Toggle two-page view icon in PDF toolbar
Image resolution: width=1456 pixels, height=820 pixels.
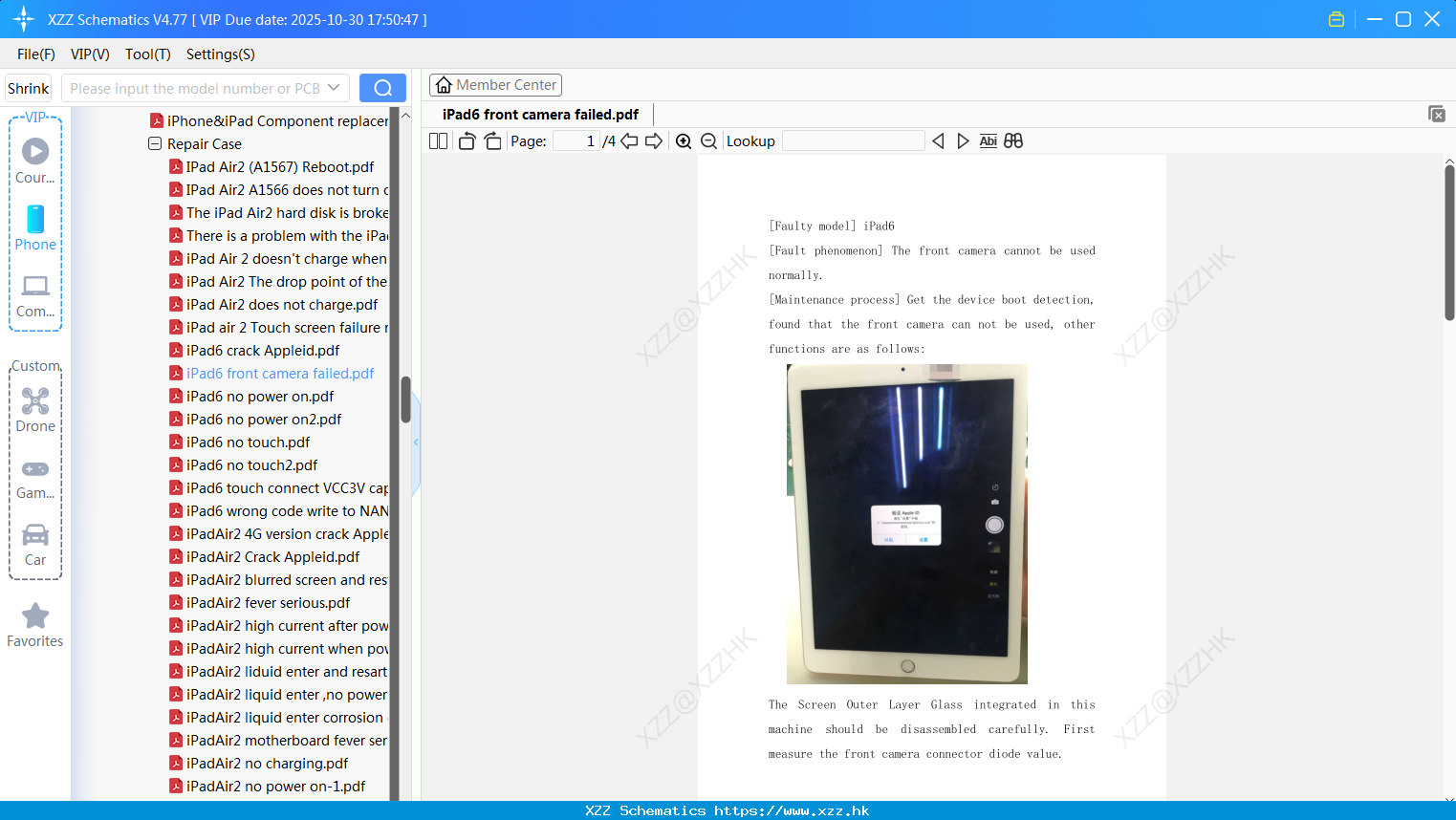tap(439, 140)
